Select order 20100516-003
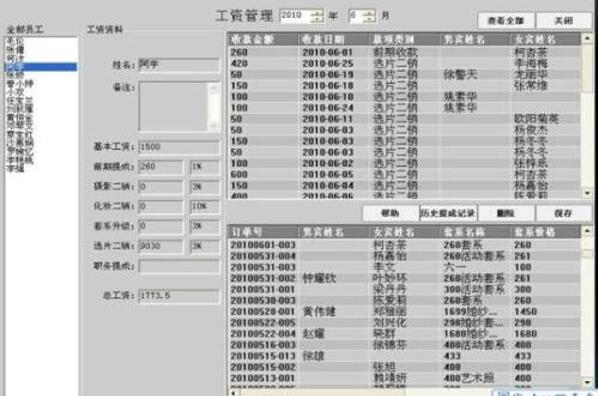Screen dimensions: 598x396 coord(404,345)
